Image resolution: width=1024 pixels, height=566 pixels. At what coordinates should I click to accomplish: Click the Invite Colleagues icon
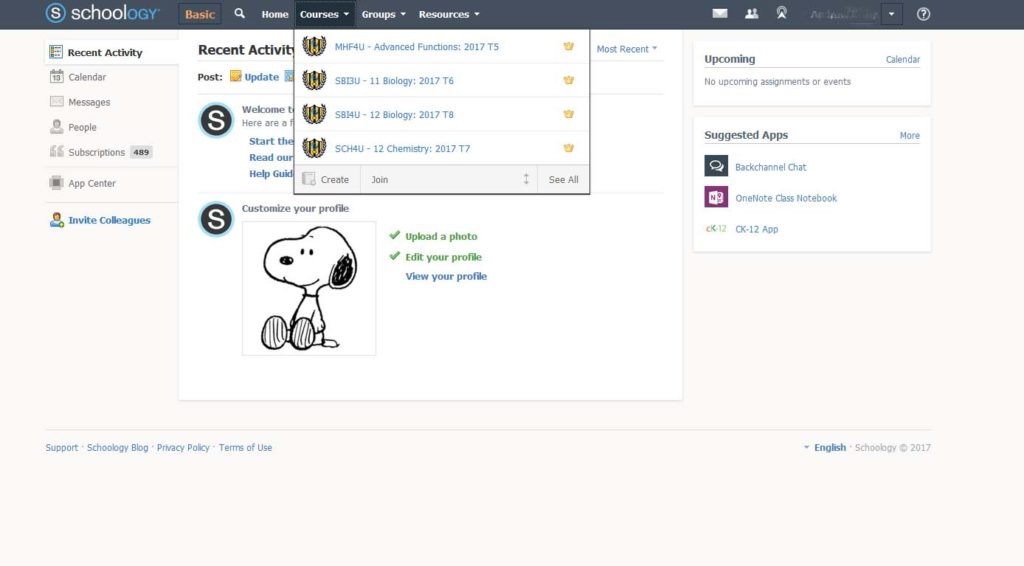point(57,220)
